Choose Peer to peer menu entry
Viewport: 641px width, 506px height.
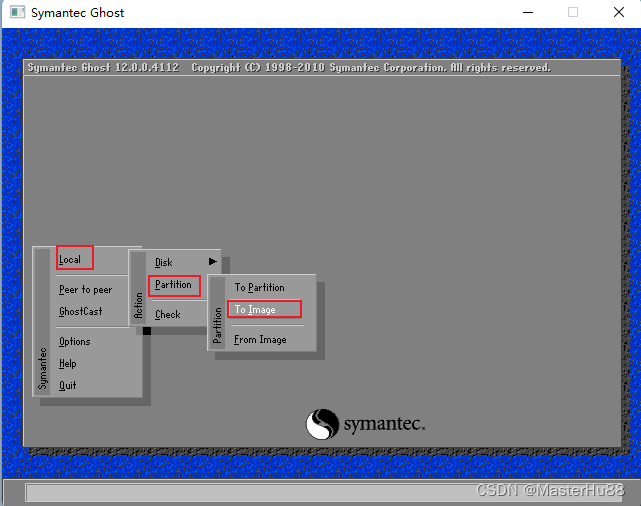click(85, 289)
